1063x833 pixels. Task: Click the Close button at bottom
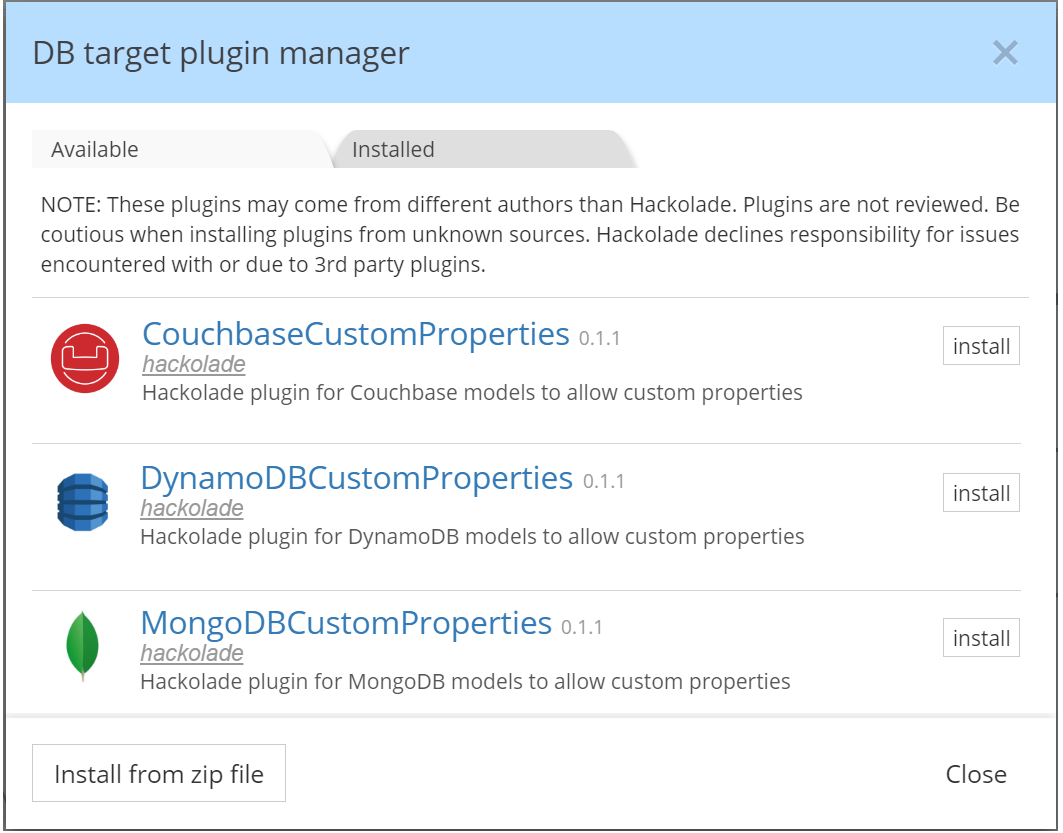tap(976, 774)
